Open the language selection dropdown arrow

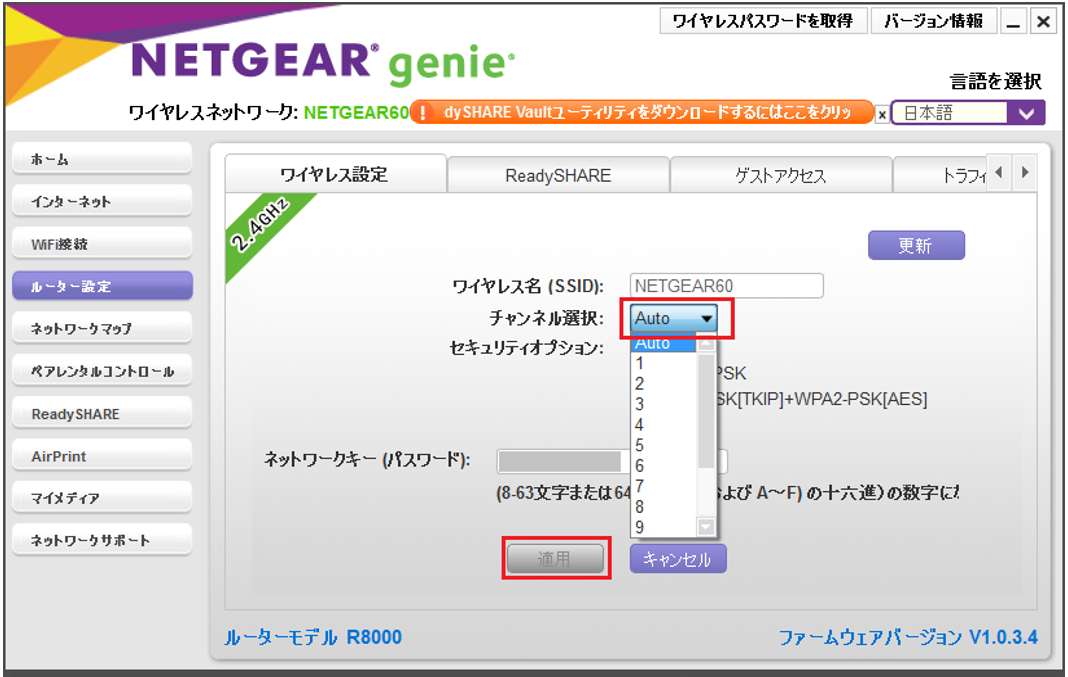[x=1026, y=113]
